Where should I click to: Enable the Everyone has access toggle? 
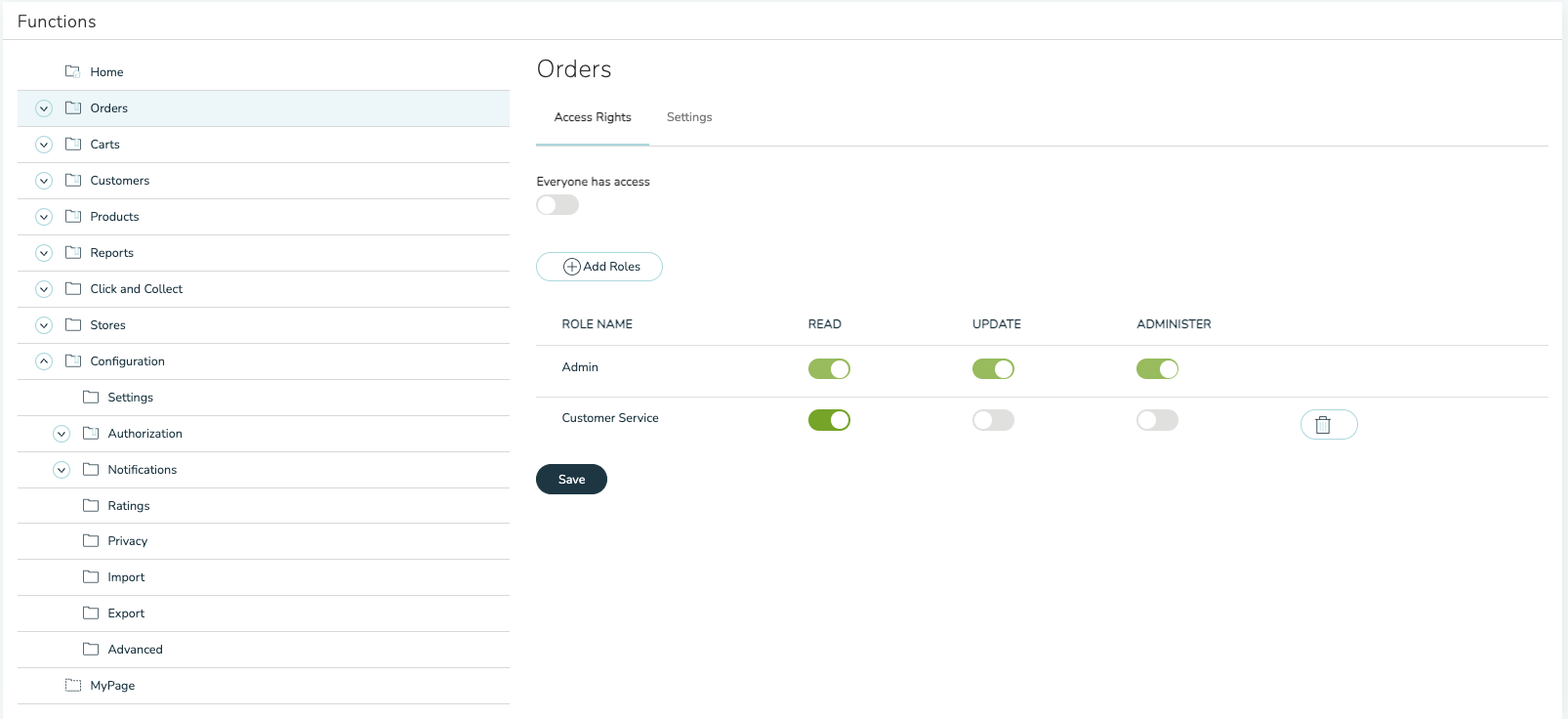(x=557, y=205)
